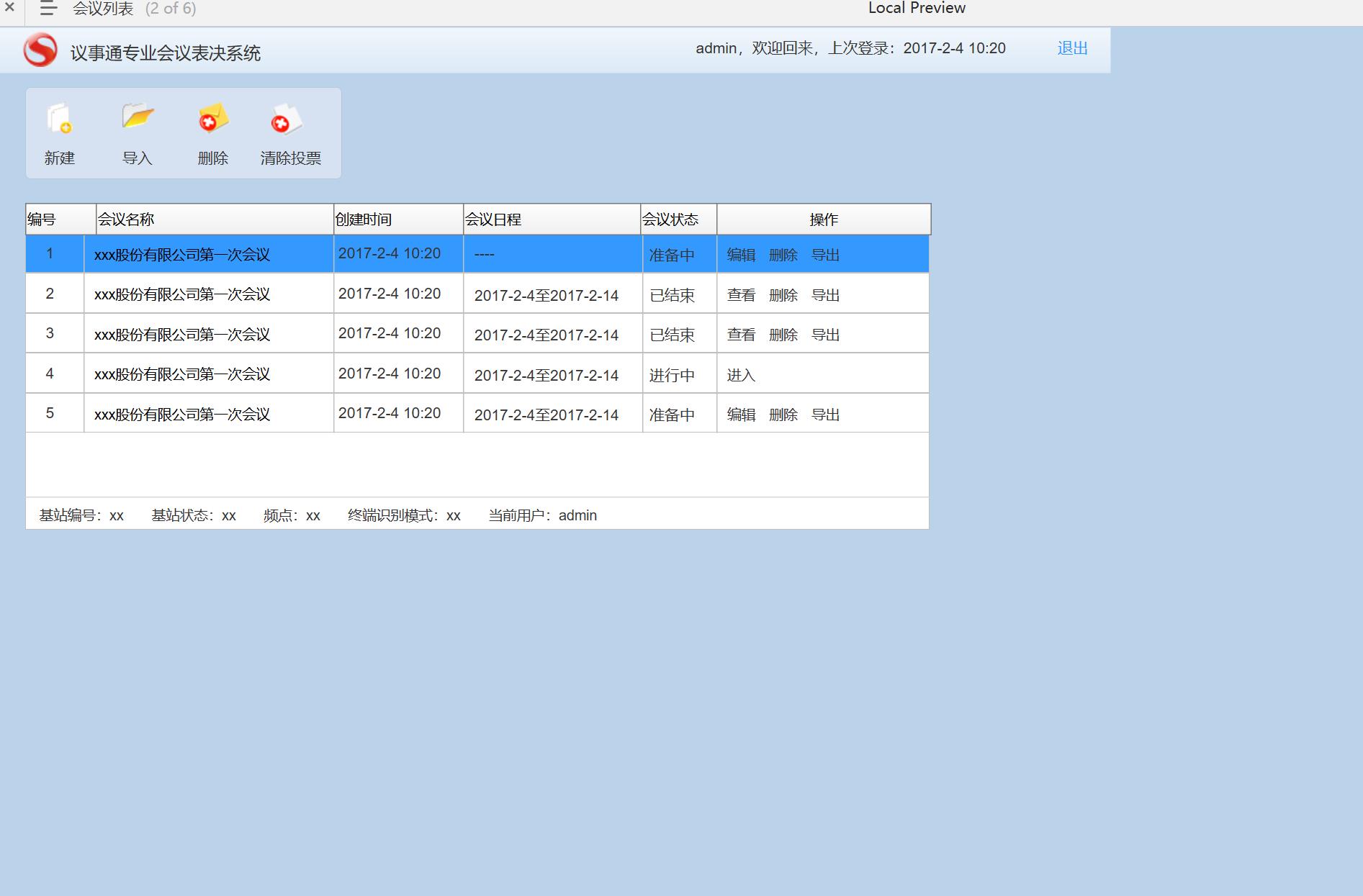Click 进入 in row 4
1363x896 pixels.
[x=741, y=375]
